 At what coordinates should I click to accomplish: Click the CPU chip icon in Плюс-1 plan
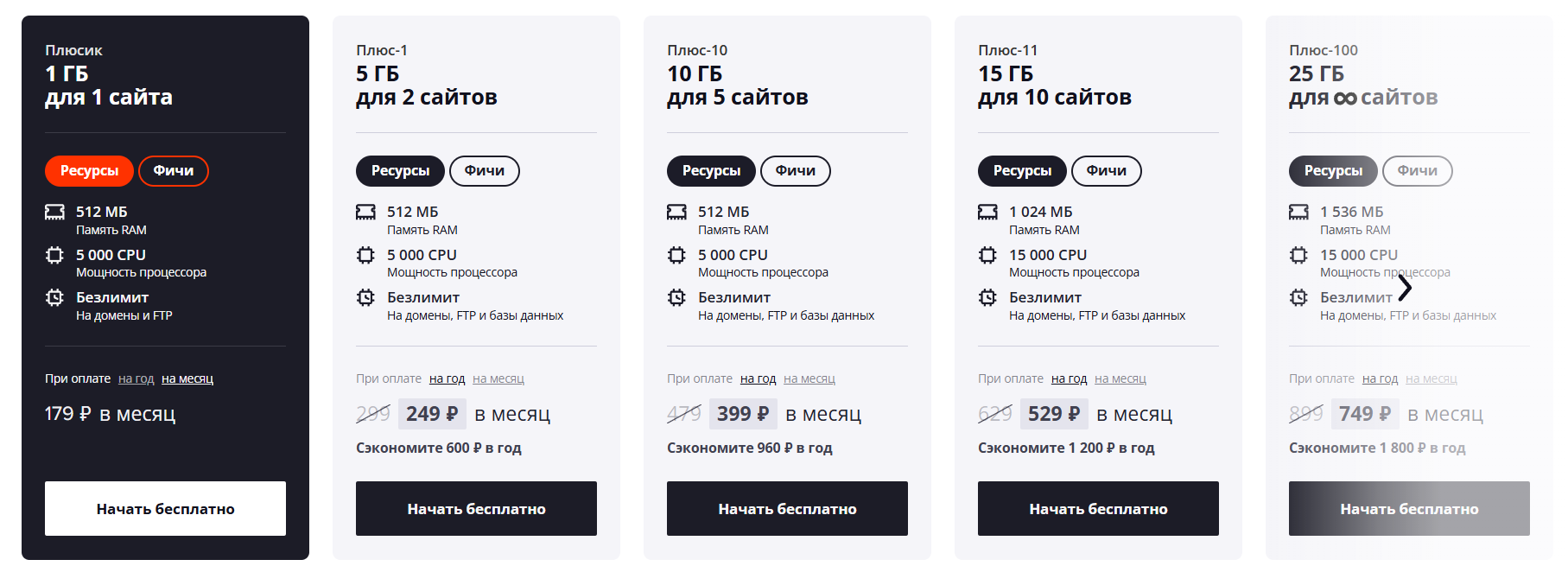coord(365,255)
